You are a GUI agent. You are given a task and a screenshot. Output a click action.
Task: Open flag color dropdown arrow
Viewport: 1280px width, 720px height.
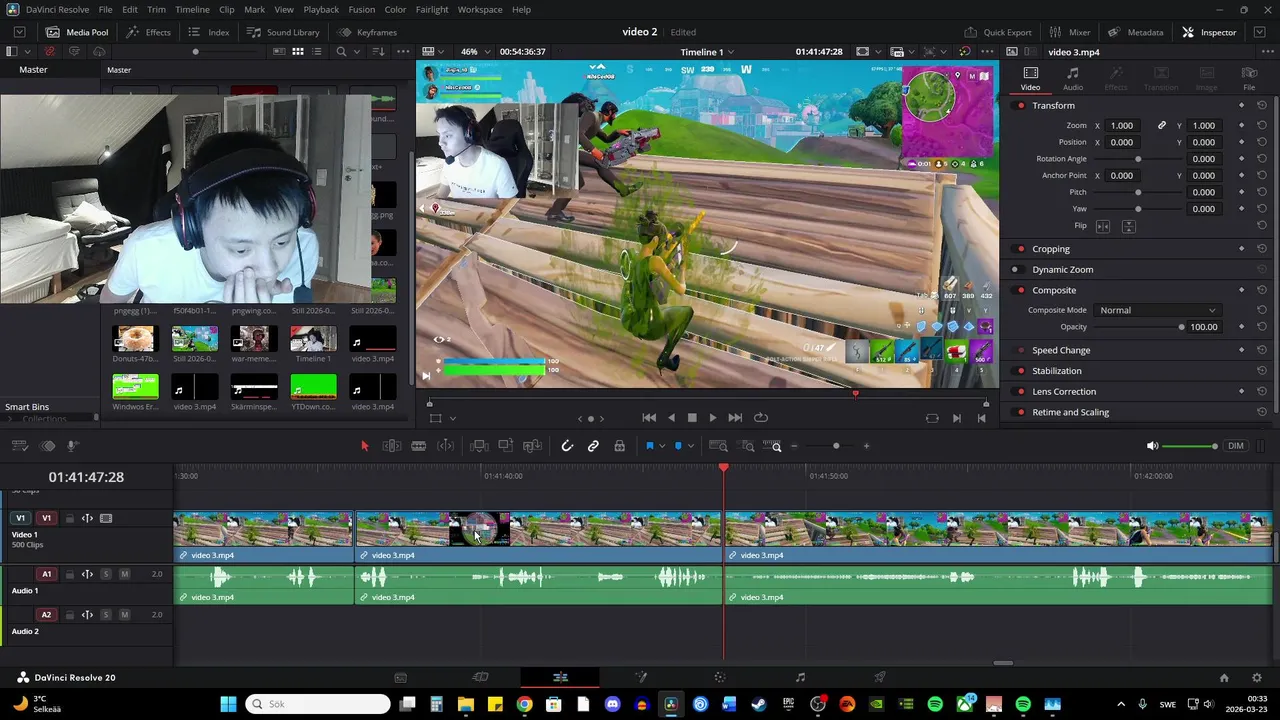[661, 446]
